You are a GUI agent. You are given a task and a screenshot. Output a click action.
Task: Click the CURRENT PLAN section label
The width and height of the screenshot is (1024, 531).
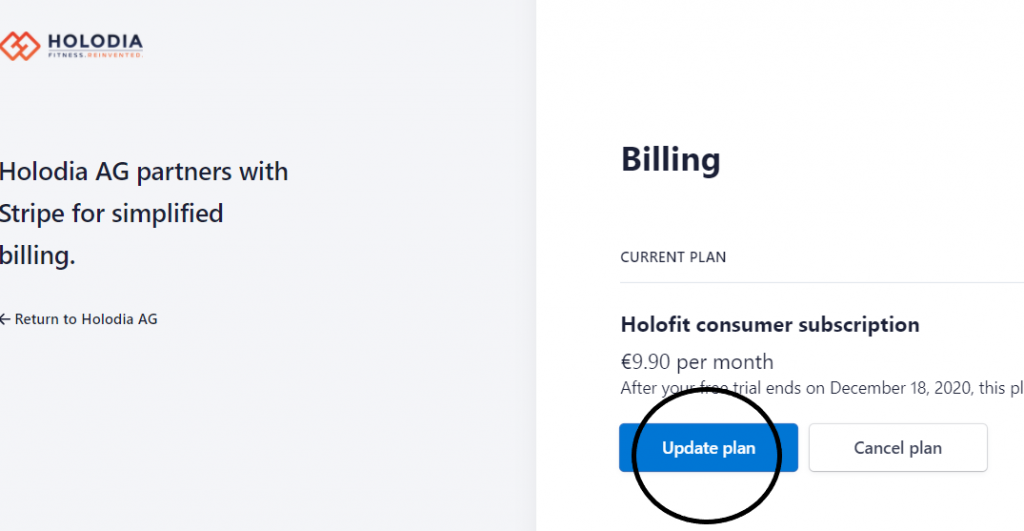click(673, 257)
